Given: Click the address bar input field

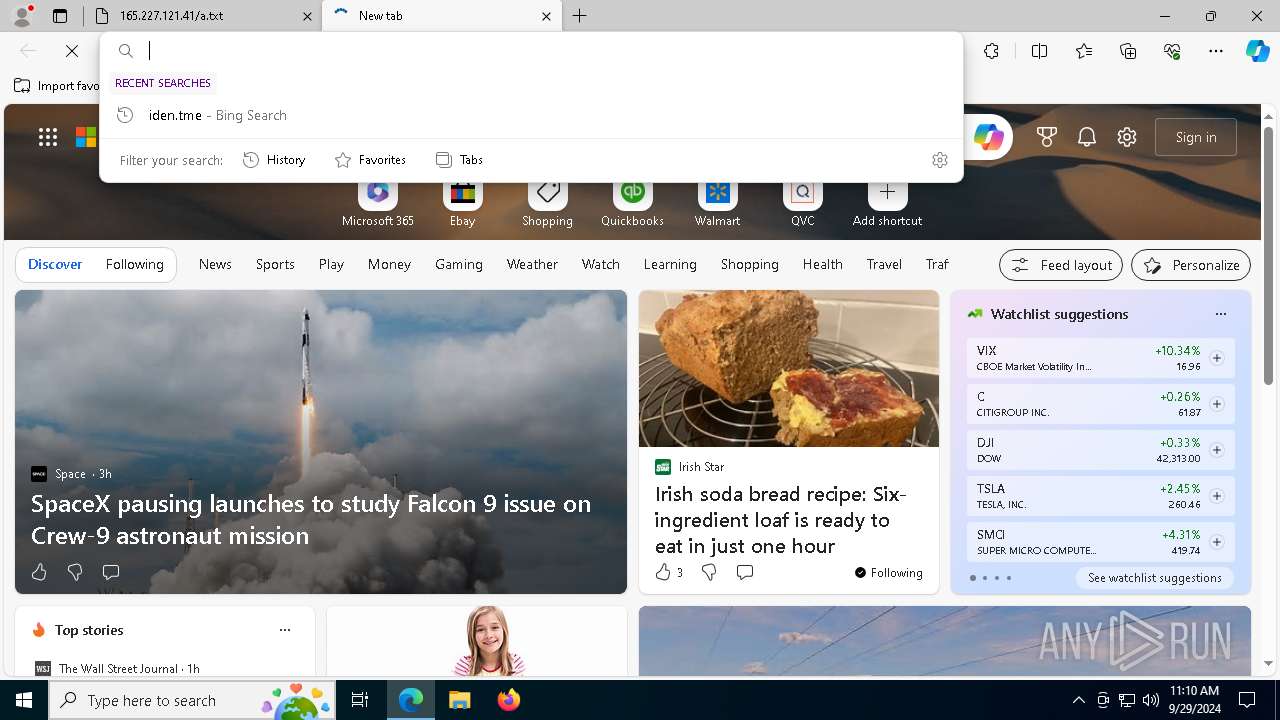Looking at the screenshot, I should [550, 51].
